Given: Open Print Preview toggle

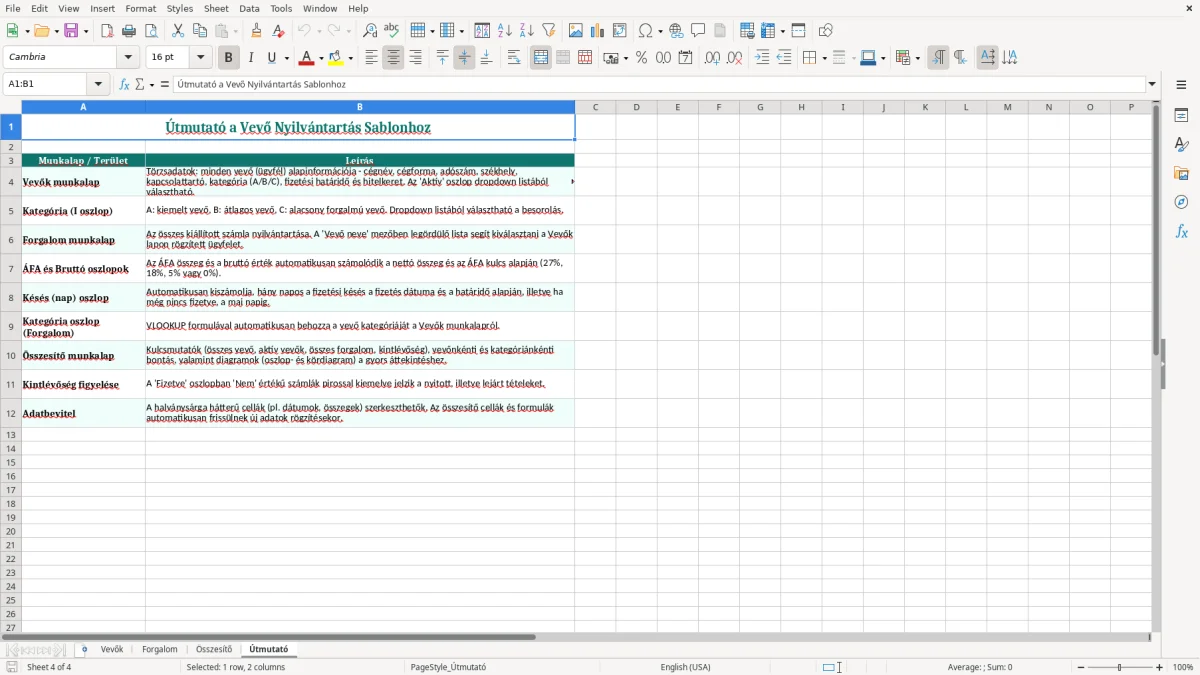Looking at the screenshot, I should pyautogui.click(x=151, y=31).
